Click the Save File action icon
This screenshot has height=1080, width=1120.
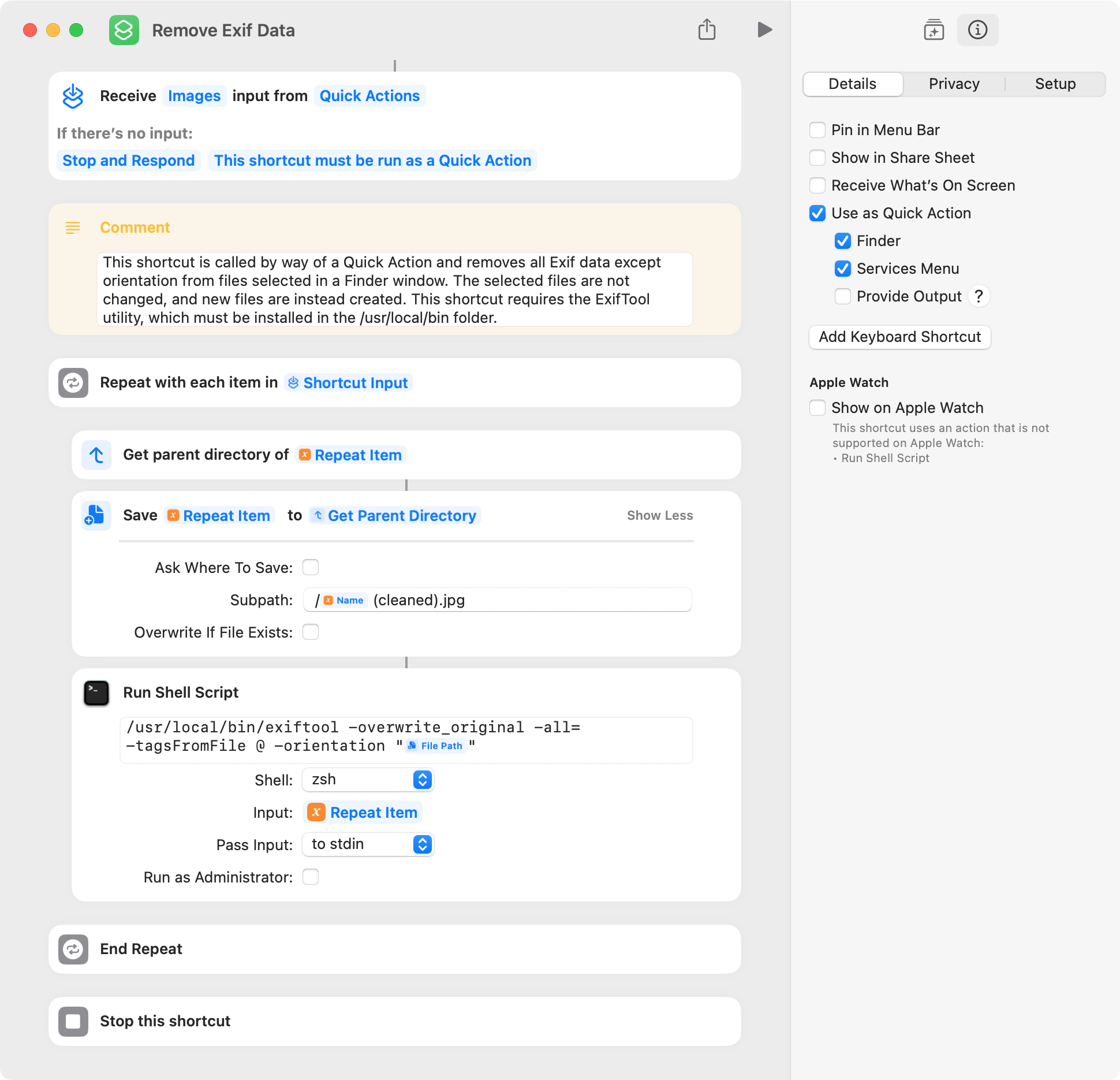point(96,515)
